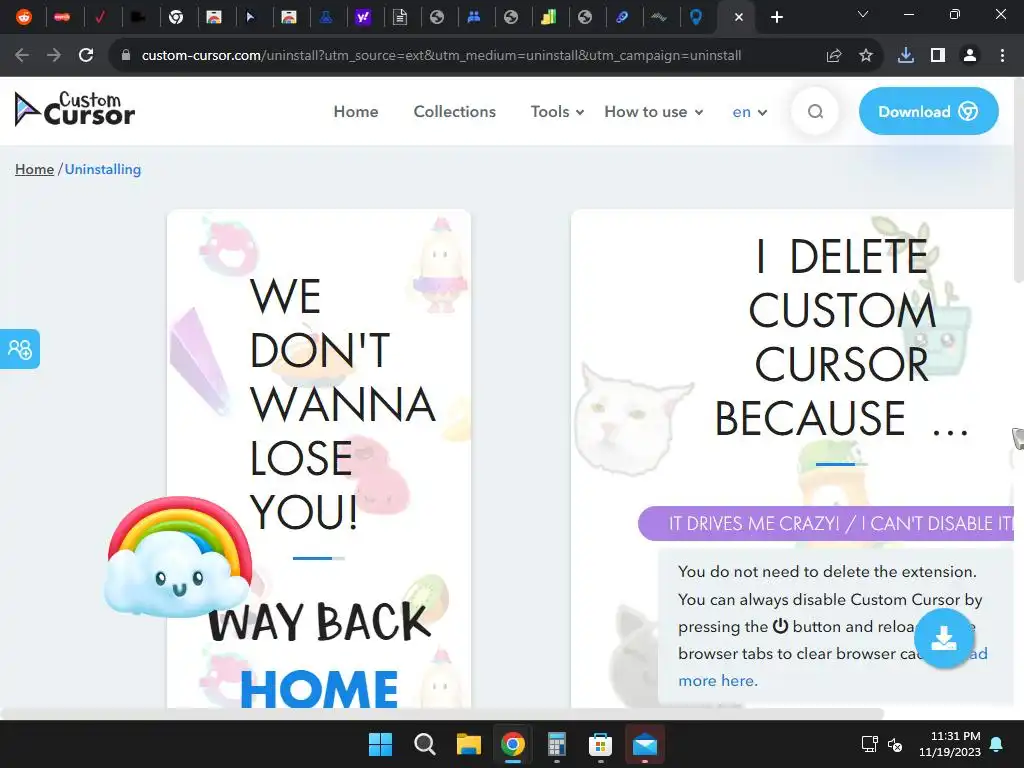Open a new browser tab
This screenshot has height=768, width=1024.
point(776,17)
